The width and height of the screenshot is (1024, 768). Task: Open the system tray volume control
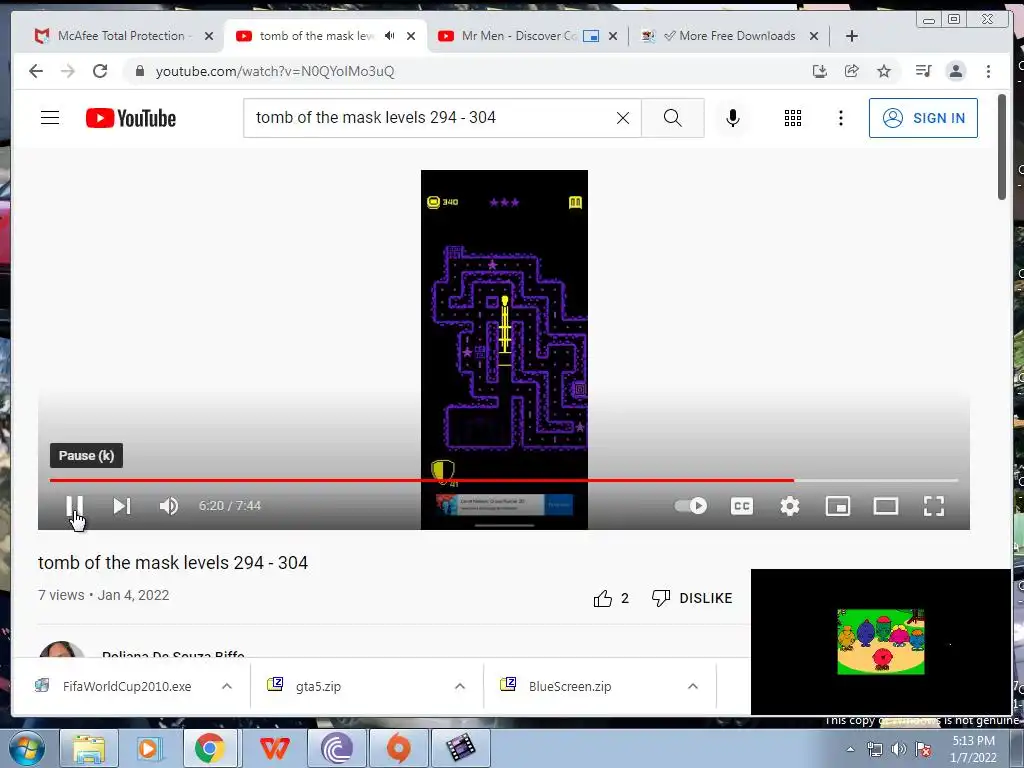[899, 749]
